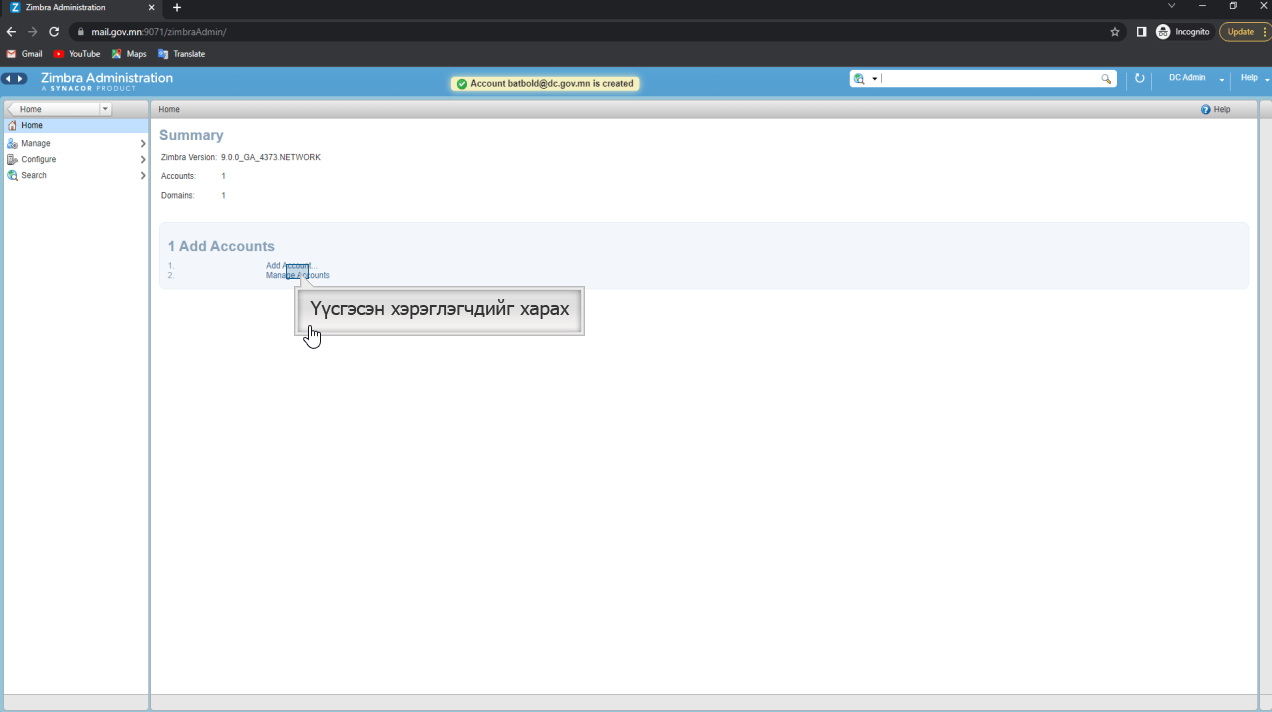Click the Chrome Update button

coord(1244,32)
